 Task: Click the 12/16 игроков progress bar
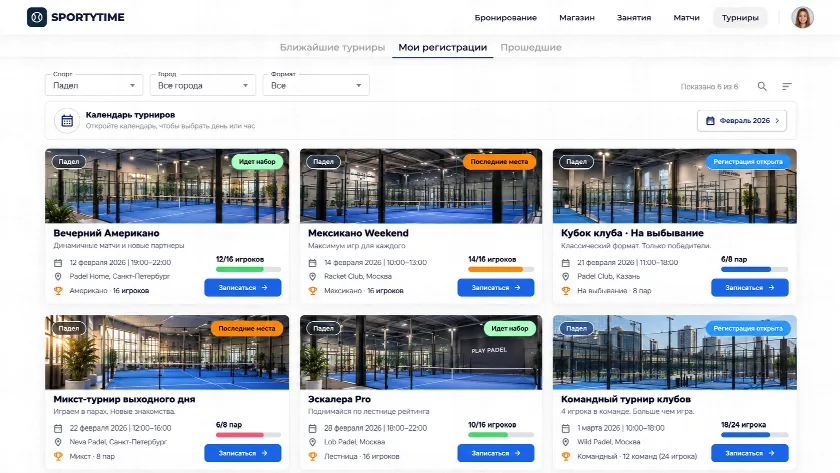point(248,269)
